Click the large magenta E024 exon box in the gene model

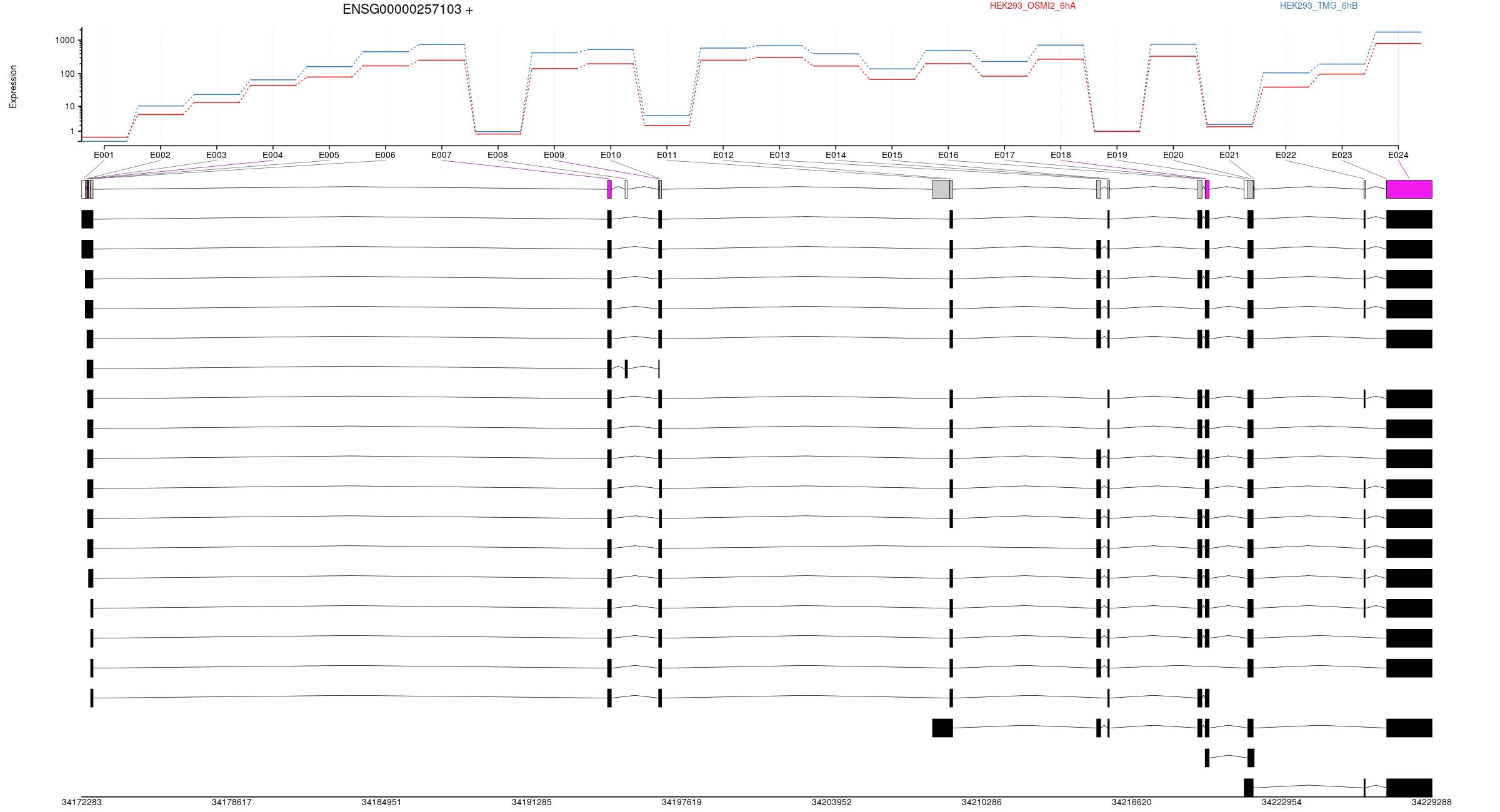(x=1409, y=189)
